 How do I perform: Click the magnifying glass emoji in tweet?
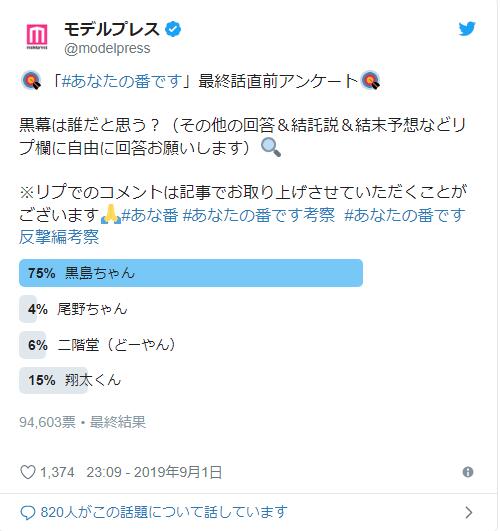[271, 148]
